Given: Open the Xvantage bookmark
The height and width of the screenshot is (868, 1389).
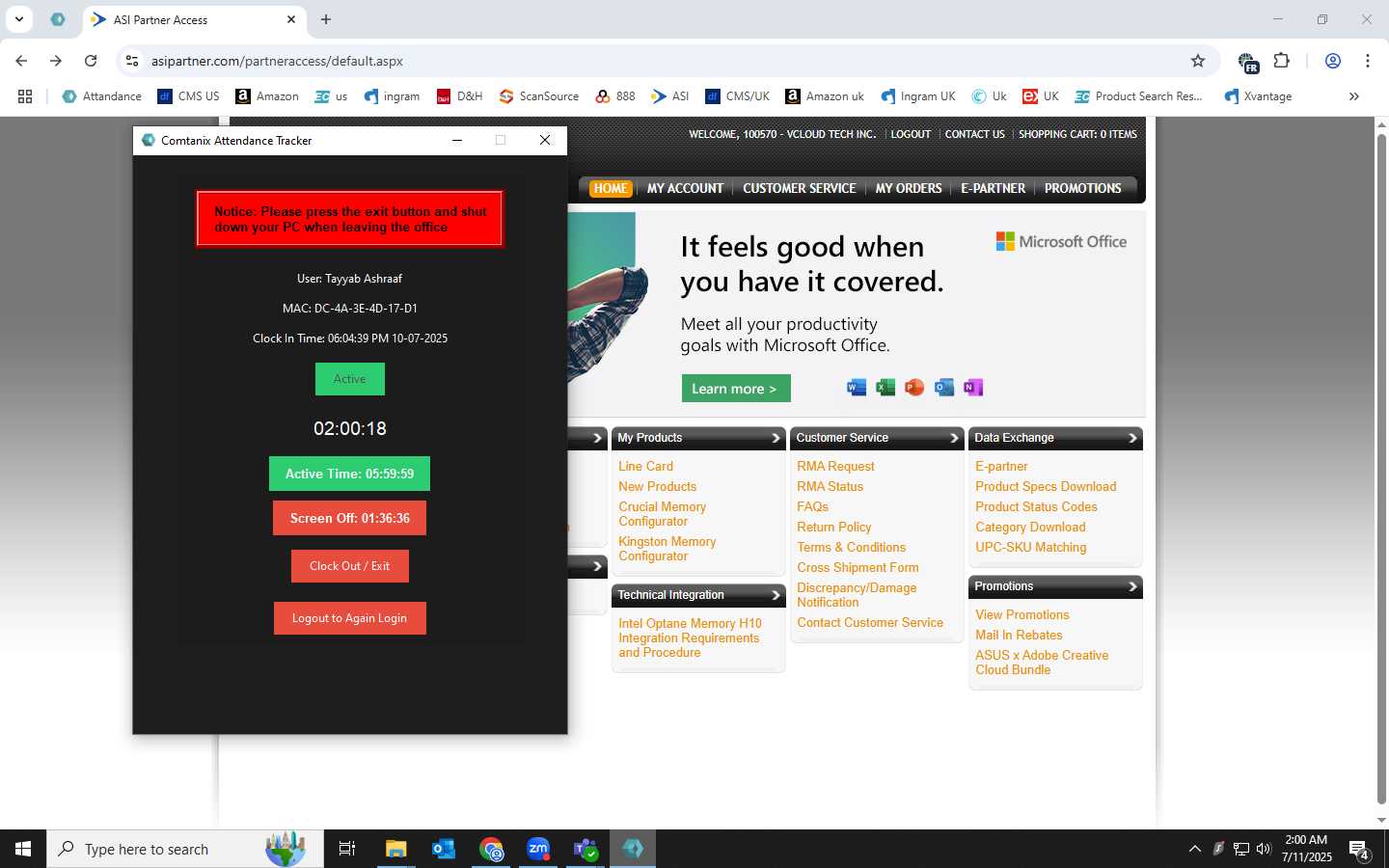Looking at the screenshot, I should point(1258,96).
